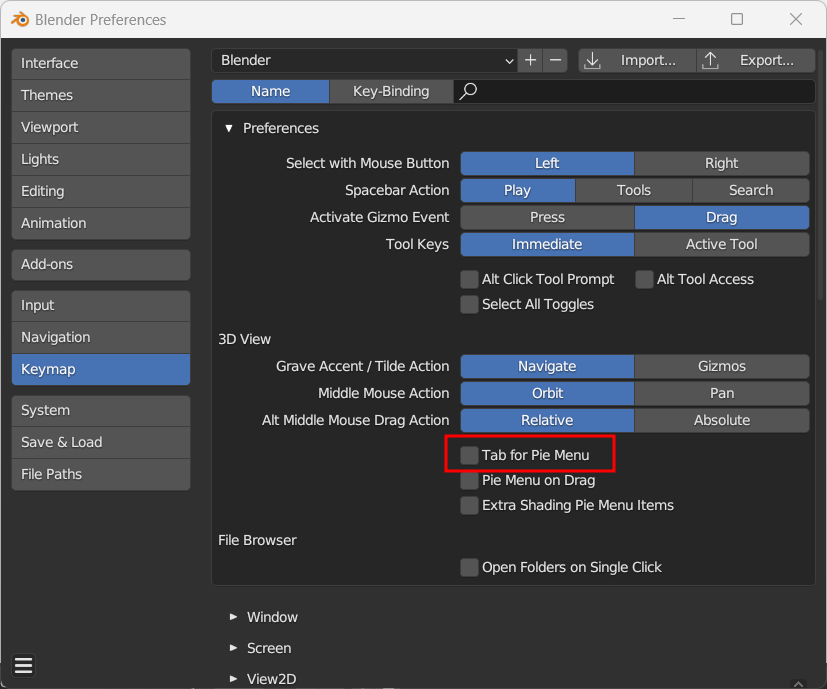827x689 pixels.
Task: Enable Open Folders on Single Click
Action: pyautogui.click(x=469, y=568)
